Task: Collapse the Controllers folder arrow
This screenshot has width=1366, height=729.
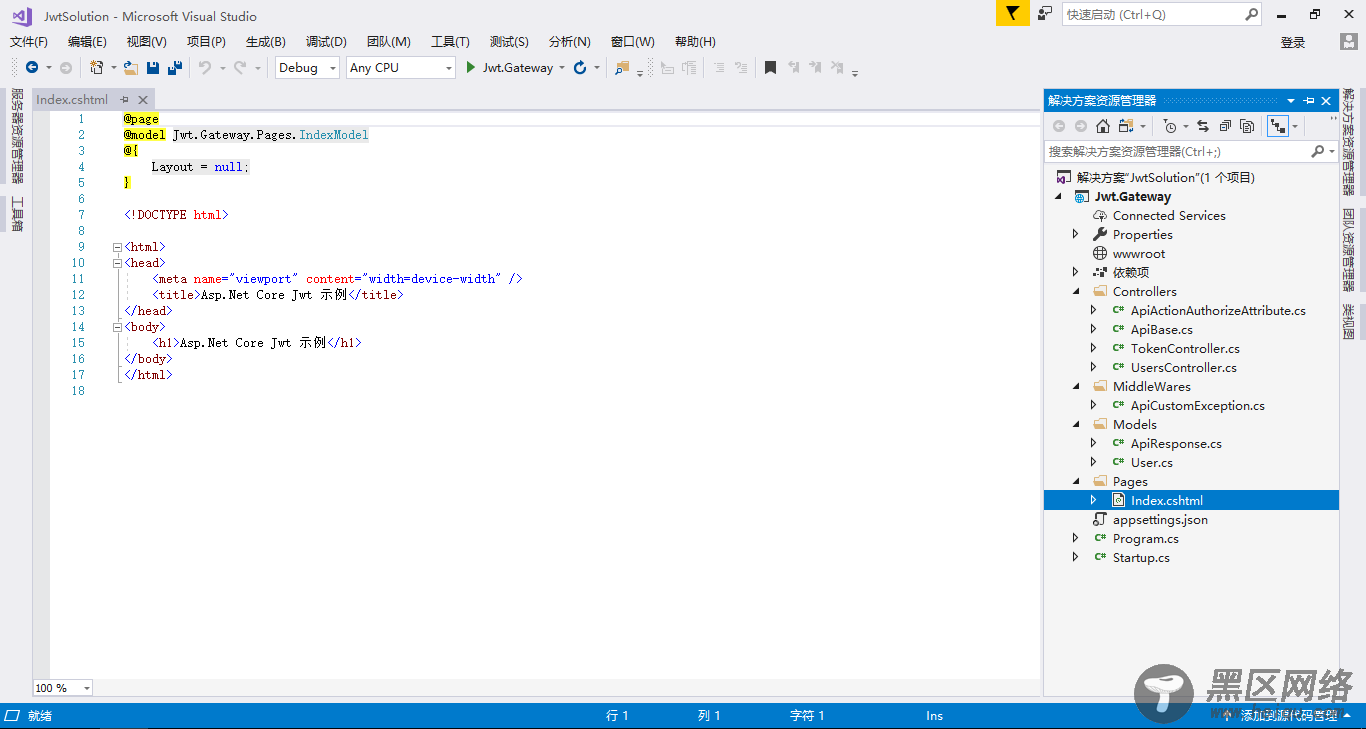Action: click(x=1076, y=291)
